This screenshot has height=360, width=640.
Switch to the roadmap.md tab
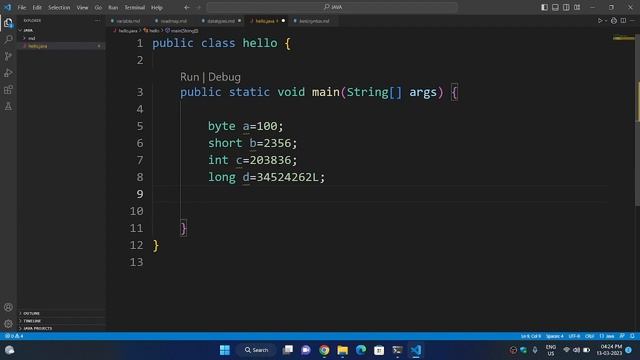(x=173, y=21)
